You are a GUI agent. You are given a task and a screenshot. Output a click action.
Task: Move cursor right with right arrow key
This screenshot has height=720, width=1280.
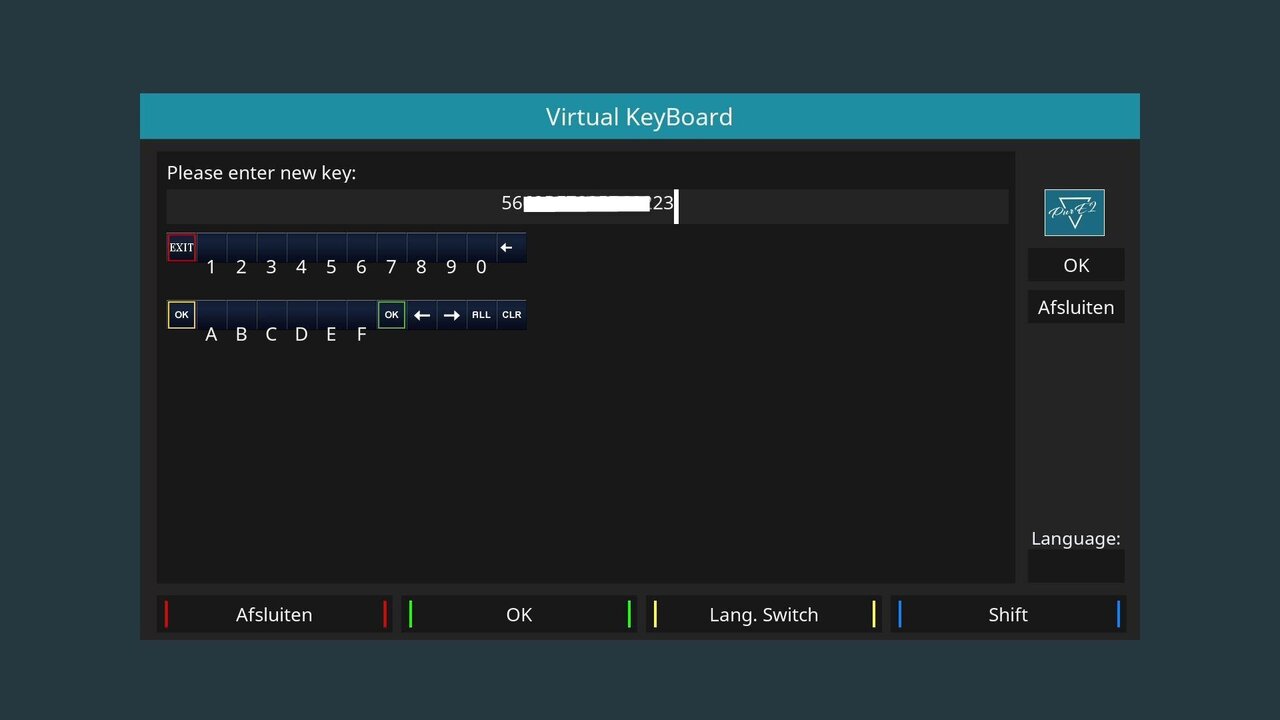[x=452, y=315]
